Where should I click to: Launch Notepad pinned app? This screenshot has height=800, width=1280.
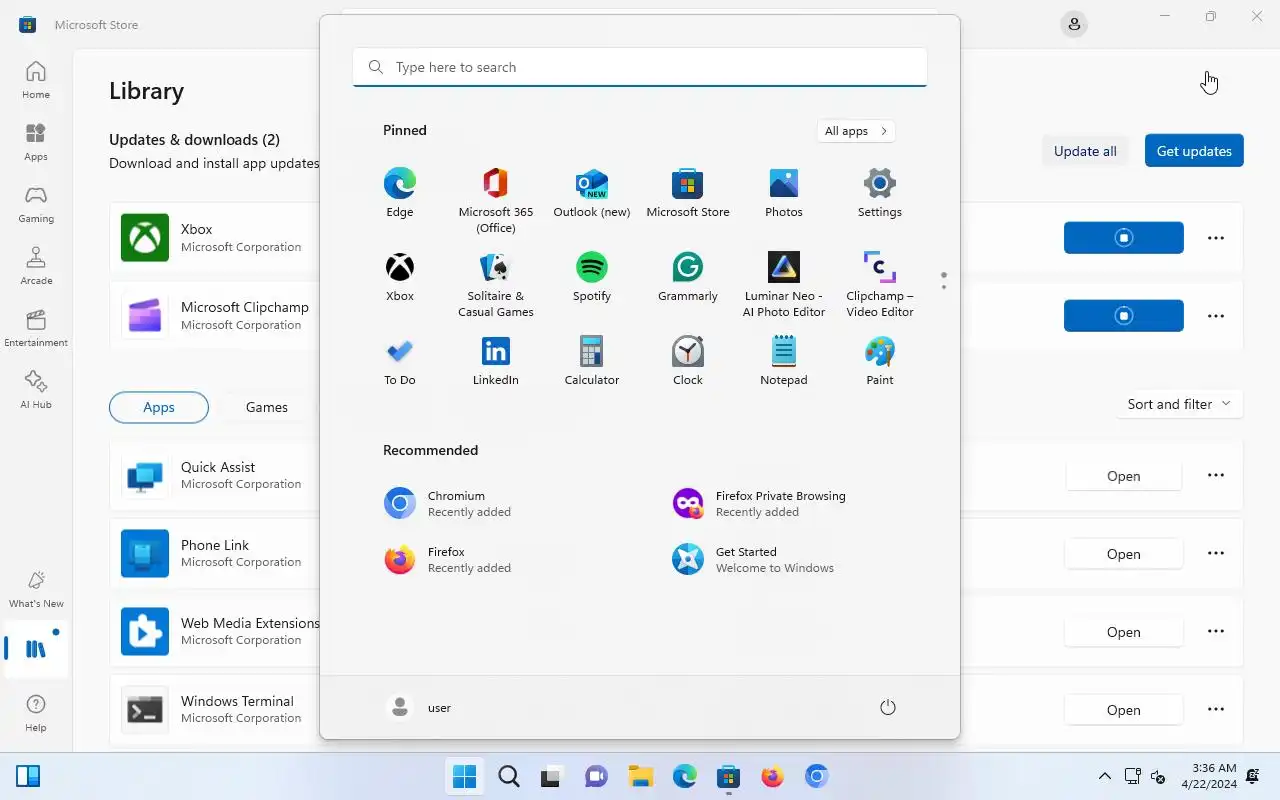point(784,360)
